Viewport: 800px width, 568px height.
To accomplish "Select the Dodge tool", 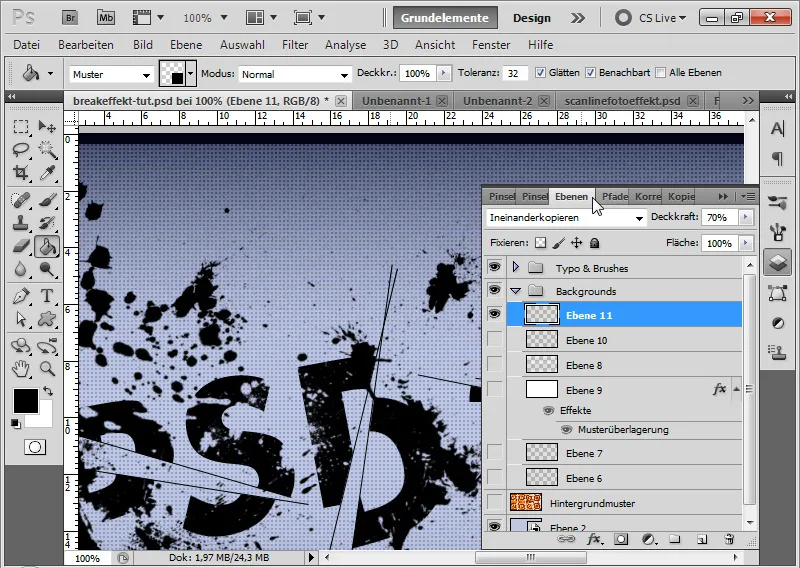I will [47, 269].
